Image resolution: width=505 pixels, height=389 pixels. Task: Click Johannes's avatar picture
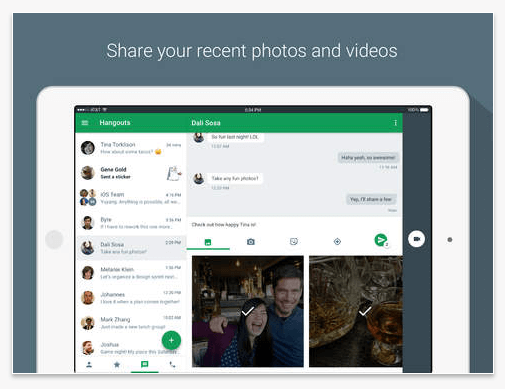tap(88, 298)
